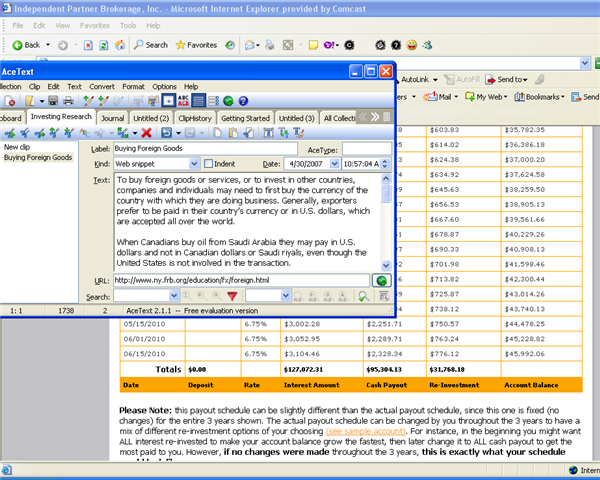The height and width of the screenshot is (480, 600).
Task: Click the Text area scrollbar thumb
Action: (386, 194)
